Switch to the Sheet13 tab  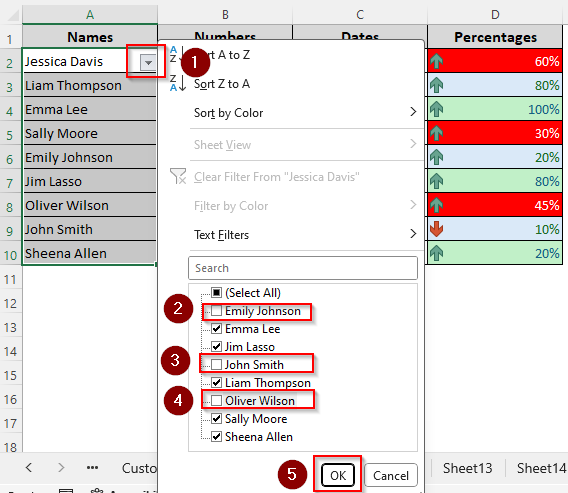click(x=467, y=468)
